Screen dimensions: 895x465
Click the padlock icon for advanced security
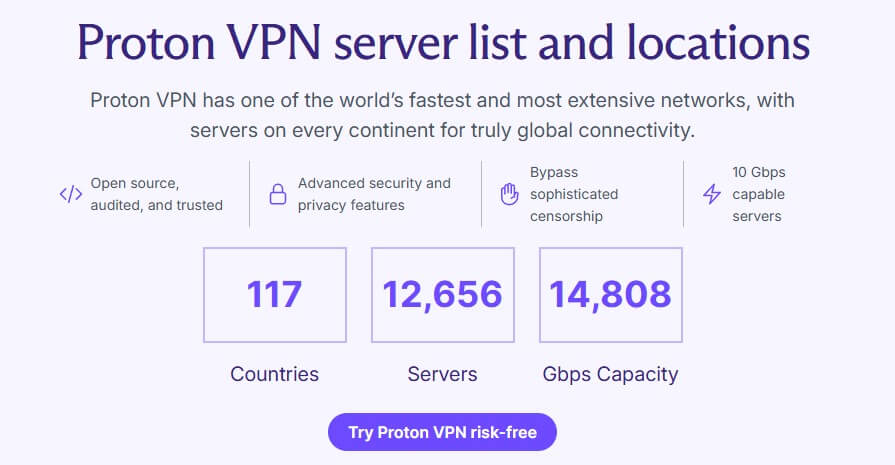[278, 194]
